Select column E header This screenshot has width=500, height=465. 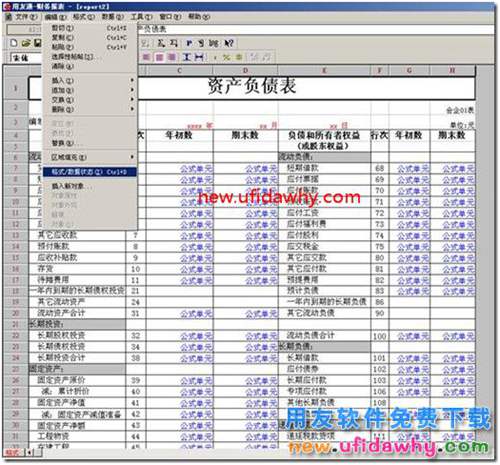[324, 70]
